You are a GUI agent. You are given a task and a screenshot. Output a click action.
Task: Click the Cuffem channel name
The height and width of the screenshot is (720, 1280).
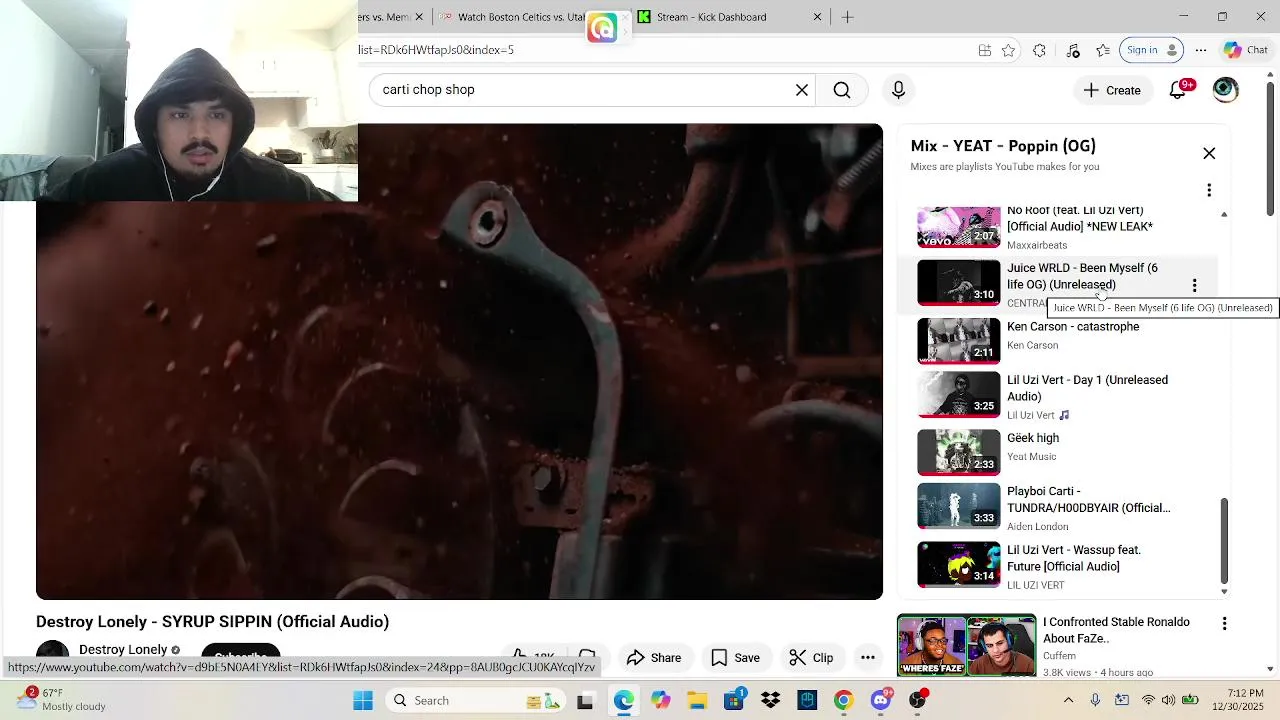[x=1059, y=656]
